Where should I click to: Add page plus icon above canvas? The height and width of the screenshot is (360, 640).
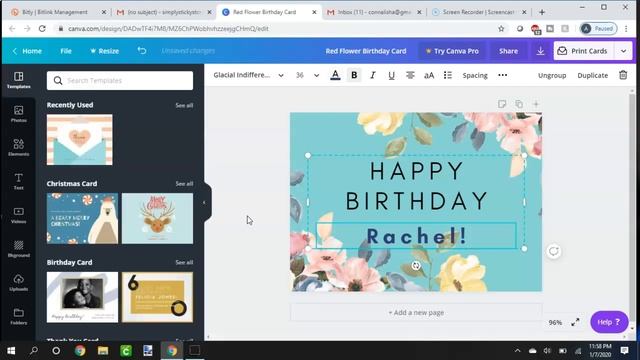(536, 104)
